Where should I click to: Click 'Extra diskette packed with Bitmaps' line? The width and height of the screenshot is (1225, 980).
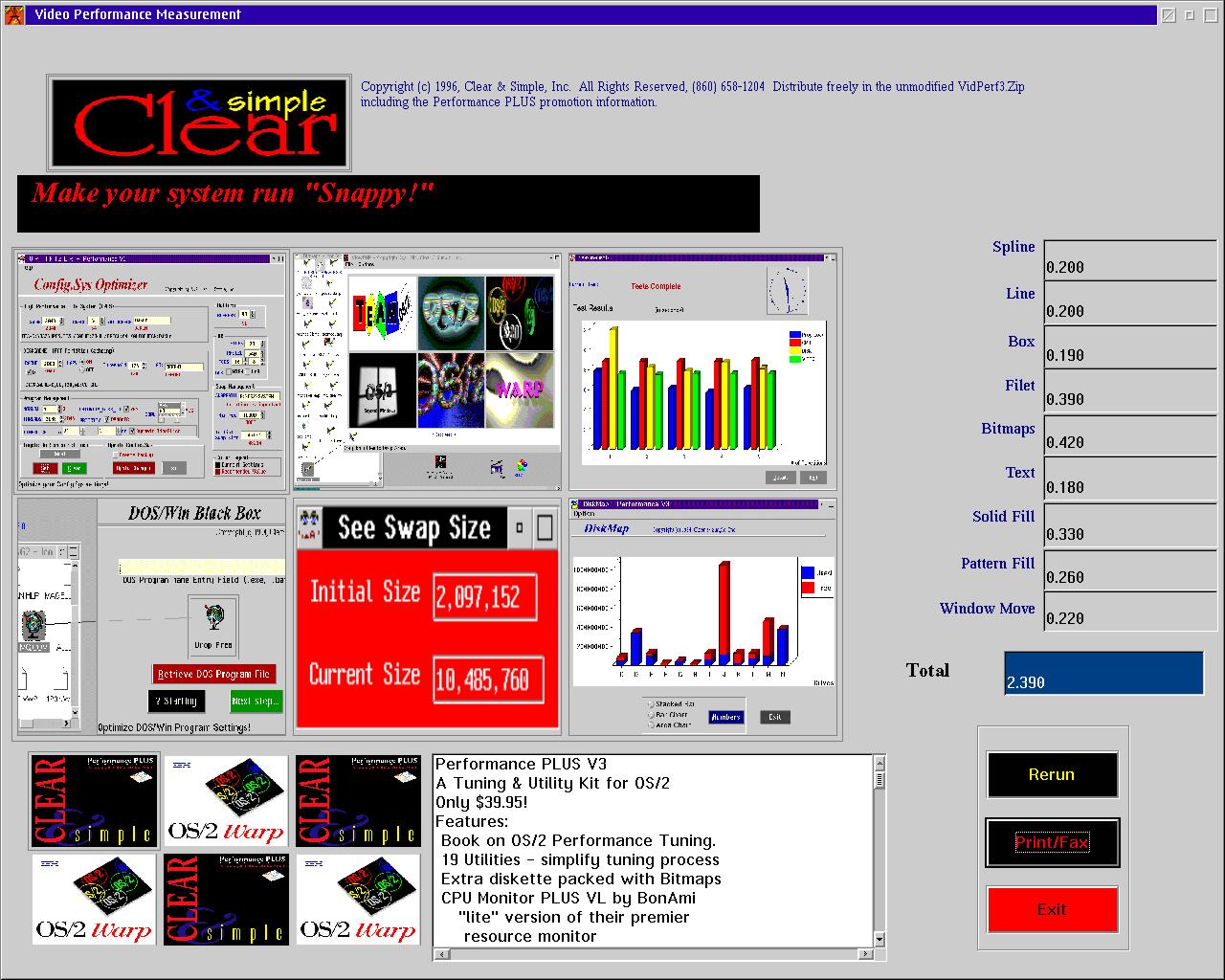(x=581, y=879)
